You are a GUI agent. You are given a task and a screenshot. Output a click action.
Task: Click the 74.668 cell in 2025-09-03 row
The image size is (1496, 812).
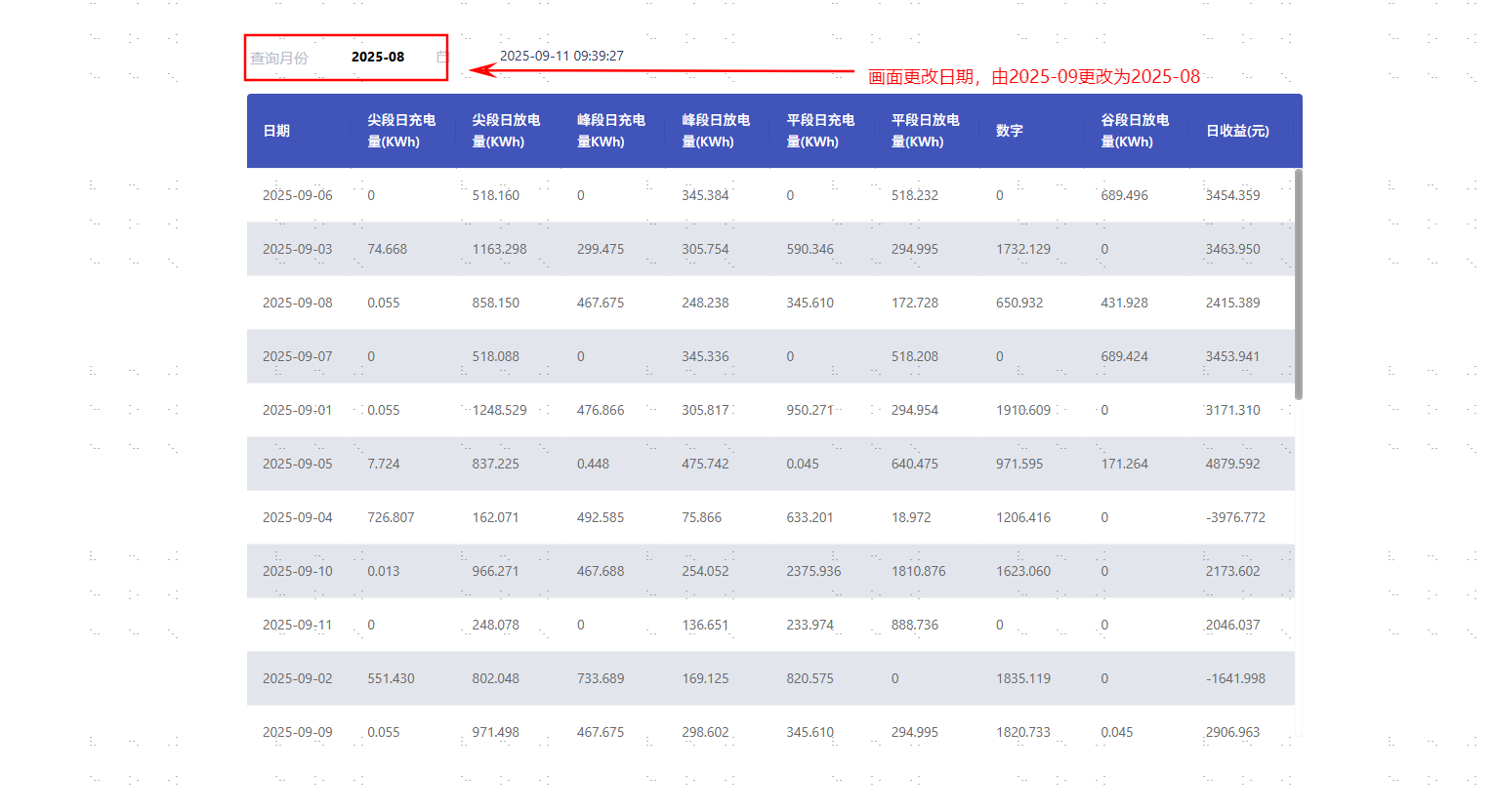(387, 249)
